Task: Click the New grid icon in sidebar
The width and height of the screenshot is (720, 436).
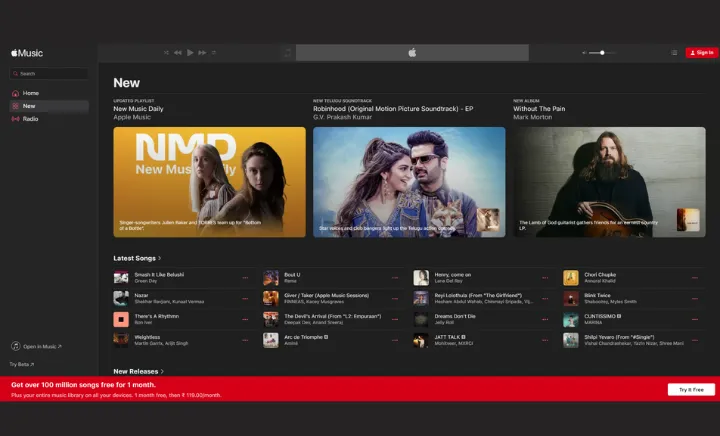Action: tap(15, 106)
